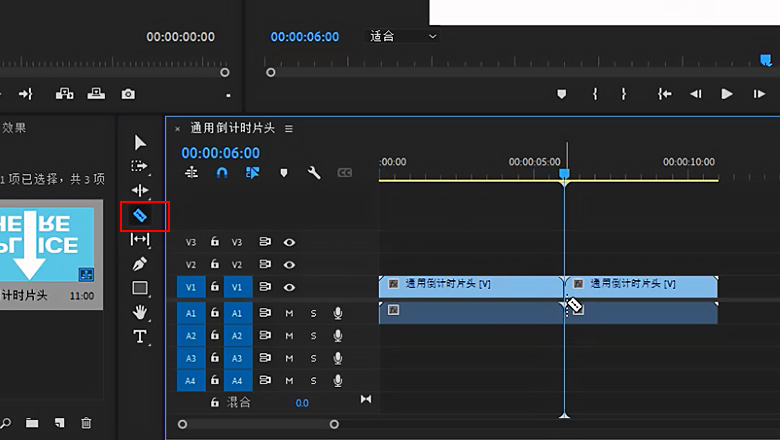Click the Program monitor timecode 00:00:06:00
This screenshot has width=780, height=440.
(x=304, y=37)
